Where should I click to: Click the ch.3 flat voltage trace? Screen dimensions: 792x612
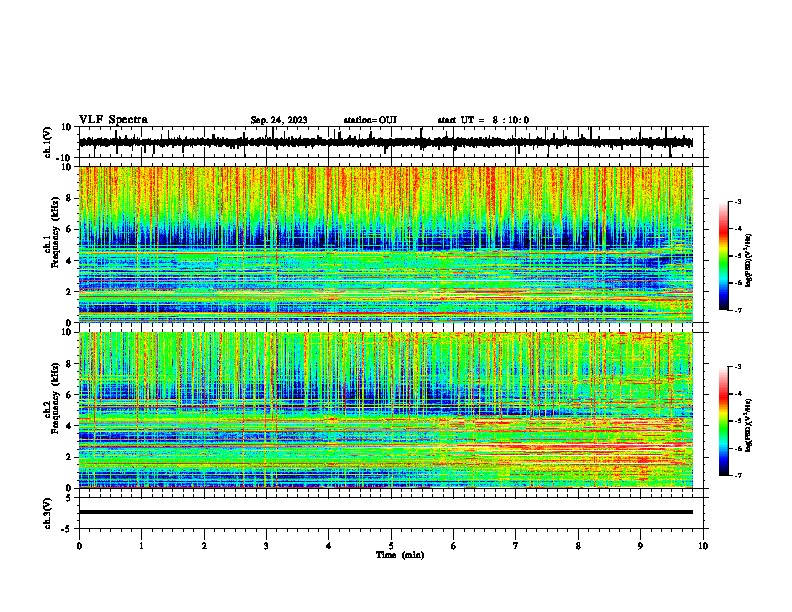pyautogui.click(x=386, y=512)
